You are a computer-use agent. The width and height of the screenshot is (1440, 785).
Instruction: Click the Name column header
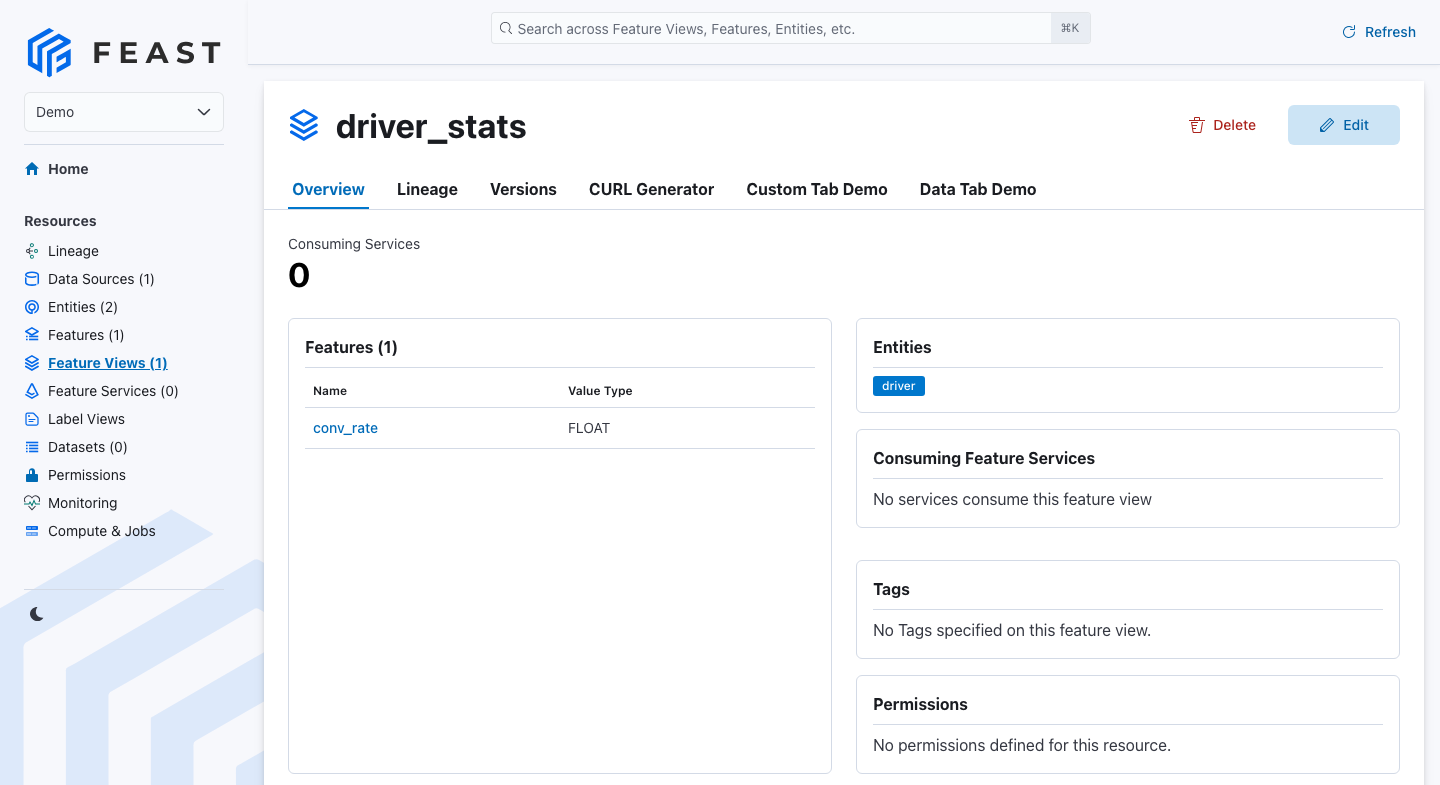[330, 391]
